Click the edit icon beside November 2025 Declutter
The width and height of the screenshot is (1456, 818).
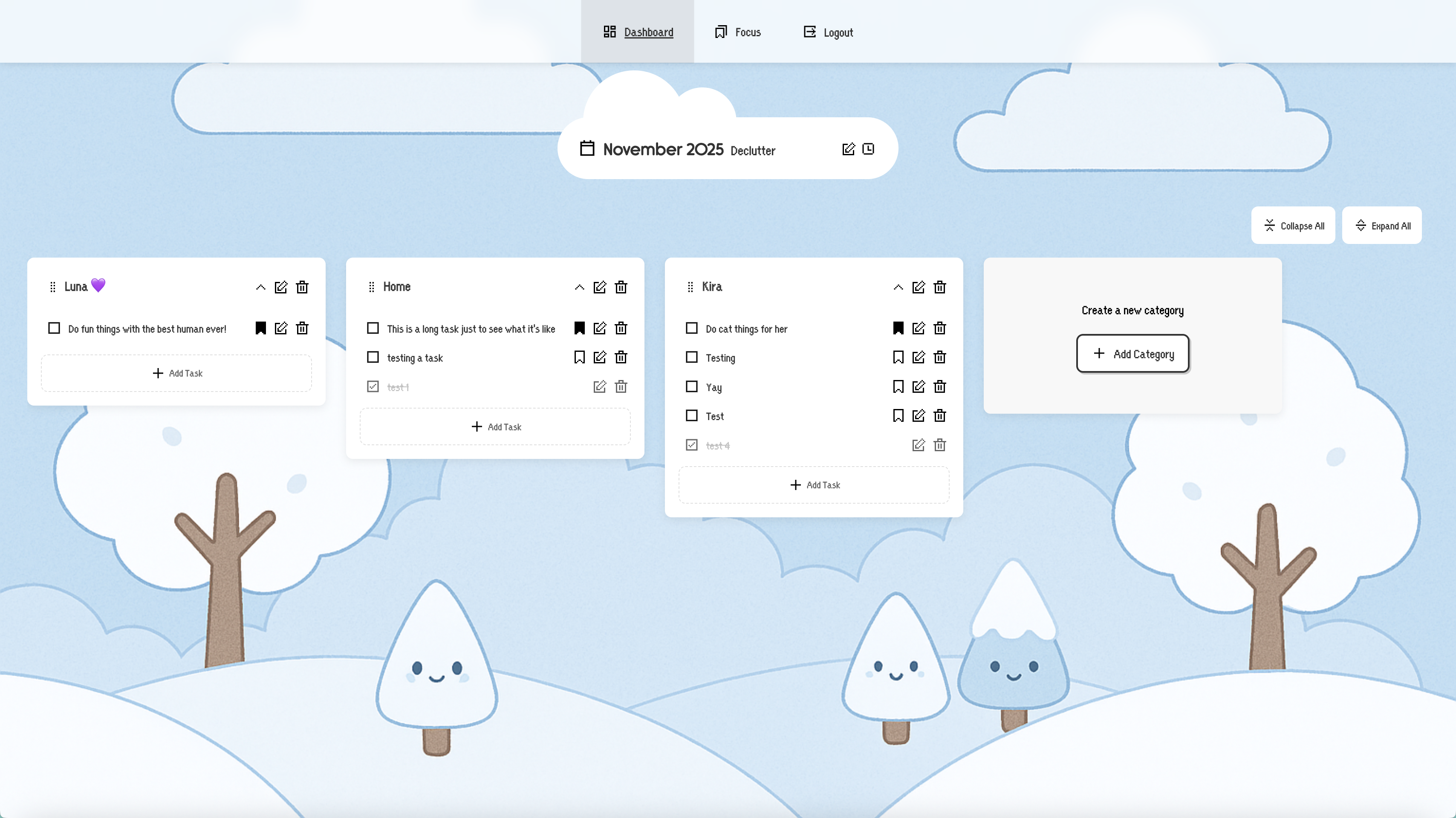(x=848, y=149)
